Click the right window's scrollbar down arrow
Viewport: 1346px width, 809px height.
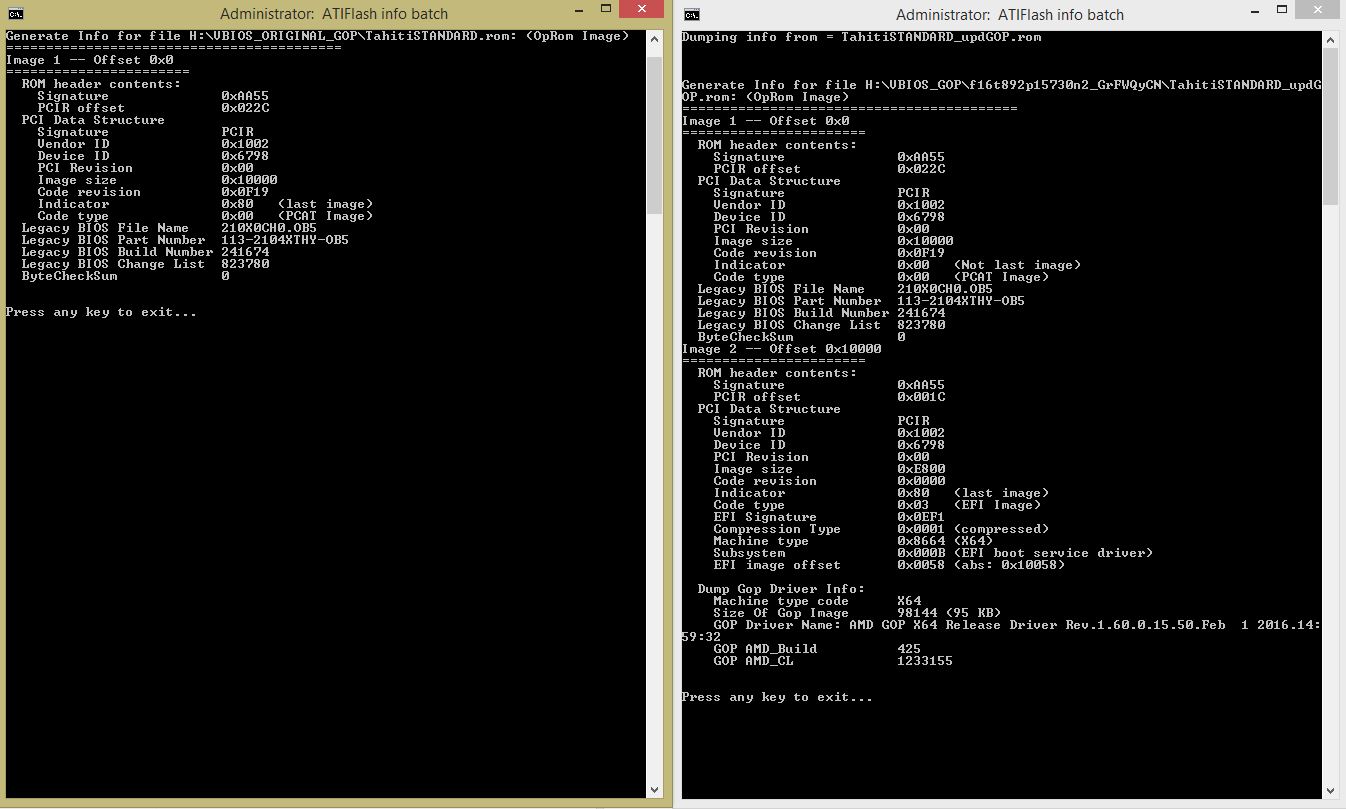tap(1331, 789)
